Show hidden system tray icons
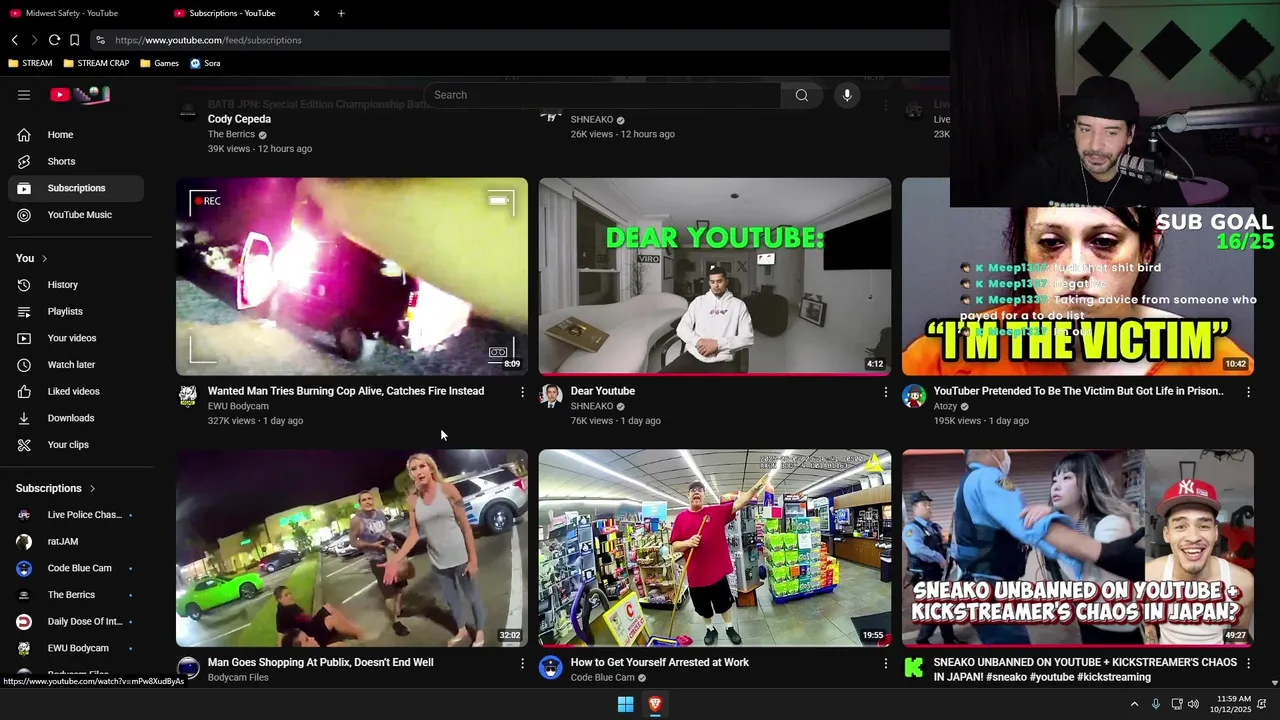This screenshot has height=720, width=1280. click(1134, 704)
